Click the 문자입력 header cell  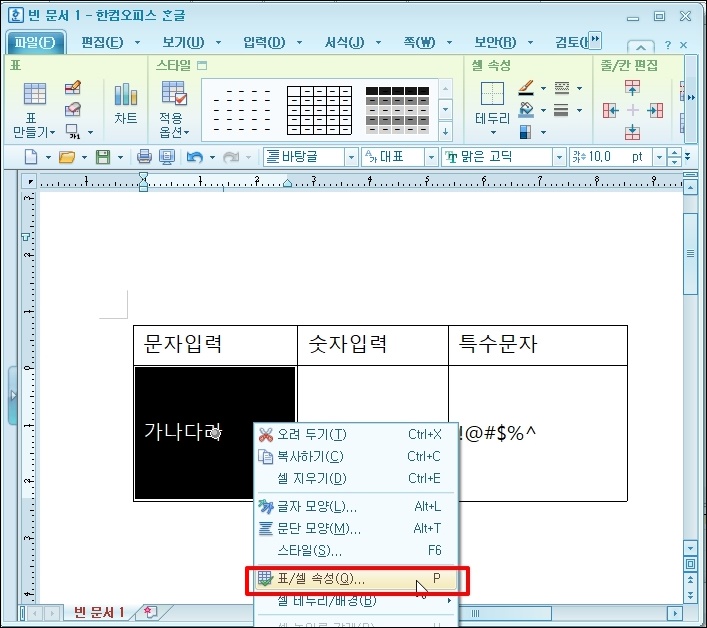click(216, 345)
